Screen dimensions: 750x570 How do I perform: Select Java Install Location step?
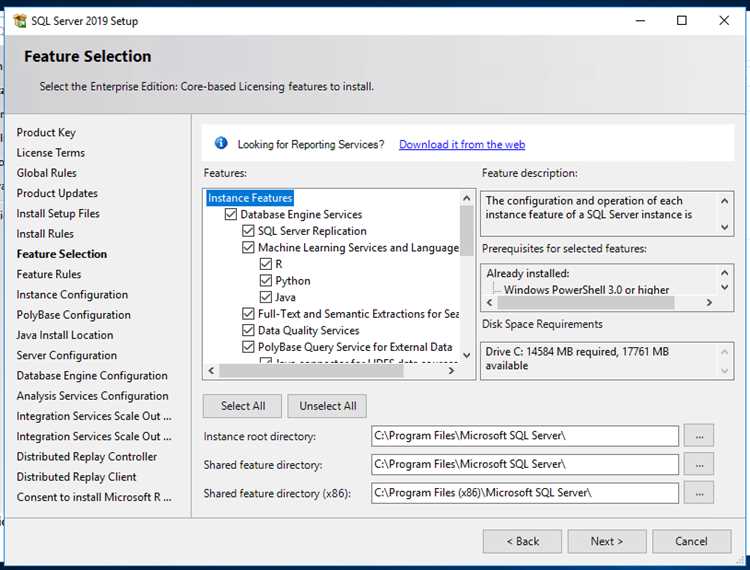coord(65,335)
